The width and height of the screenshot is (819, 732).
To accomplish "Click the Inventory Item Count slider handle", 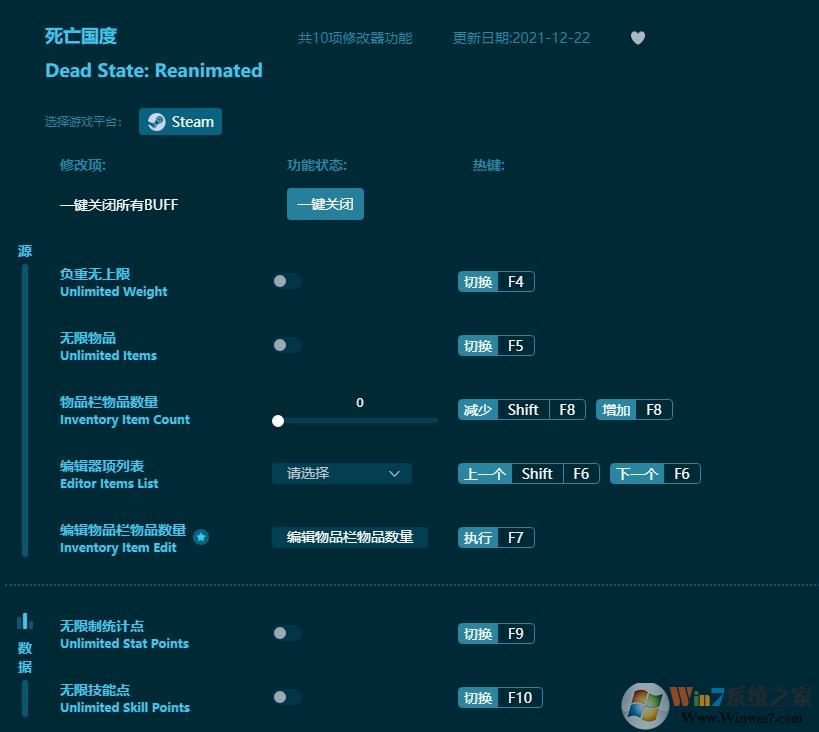I will [278, 421].
